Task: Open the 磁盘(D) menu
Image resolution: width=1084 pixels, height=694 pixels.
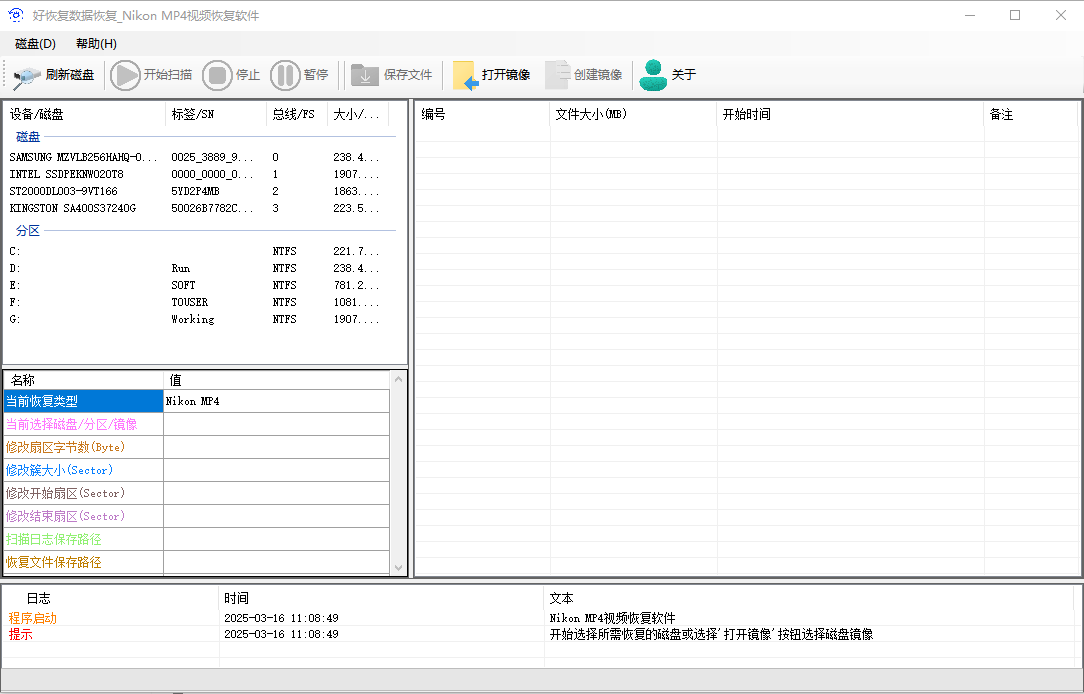Action: click(35, 44)
